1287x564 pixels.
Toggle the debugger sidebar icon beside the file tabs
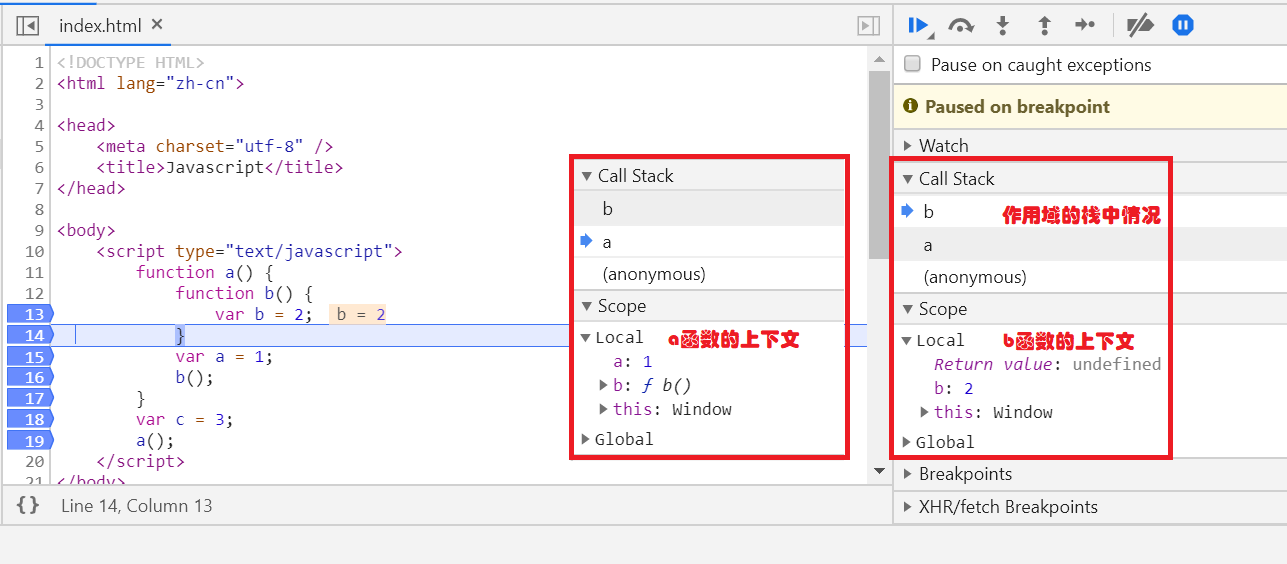(x=869, y=25)
